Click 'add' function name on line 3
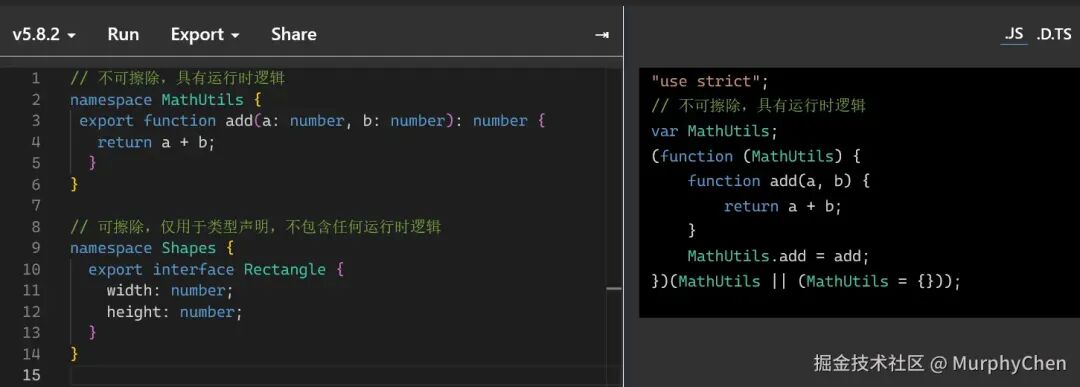This screenshot has width=1080, height=387. pyautogui.click(x=239, y=121)
